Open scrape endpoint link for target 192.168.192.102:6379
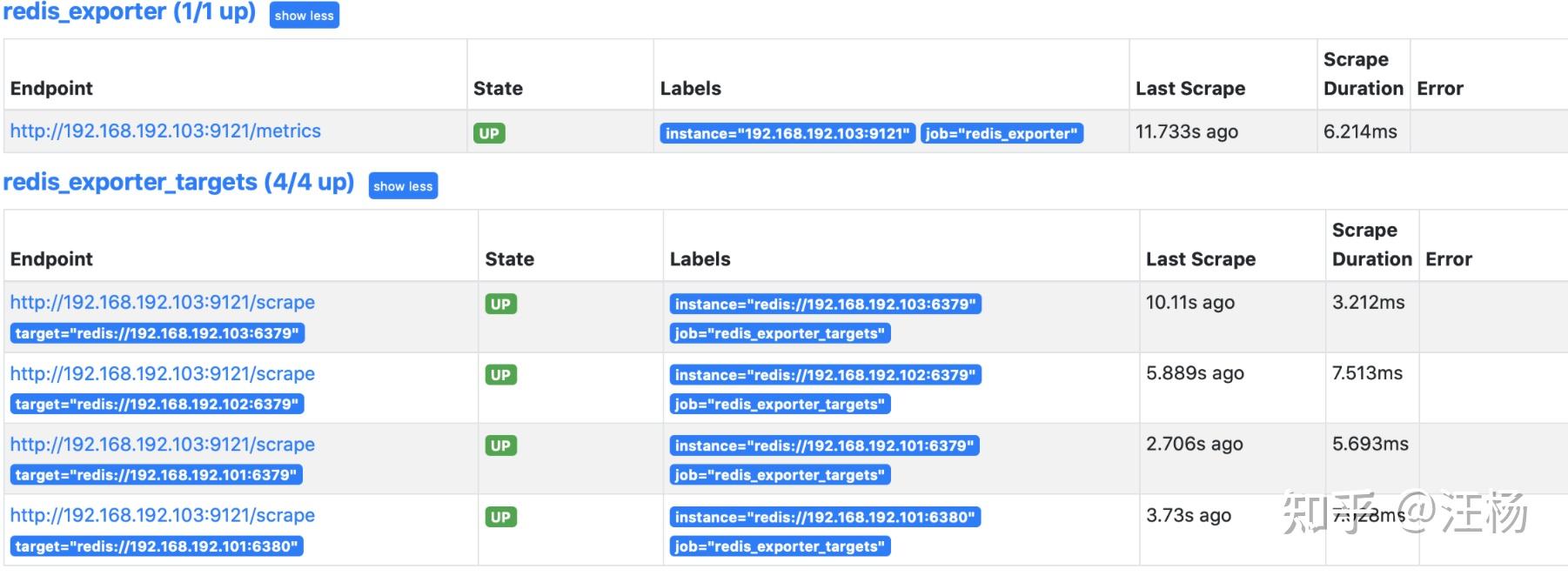The width and height of the screenshot is (1568, 576). pos(163,373)
